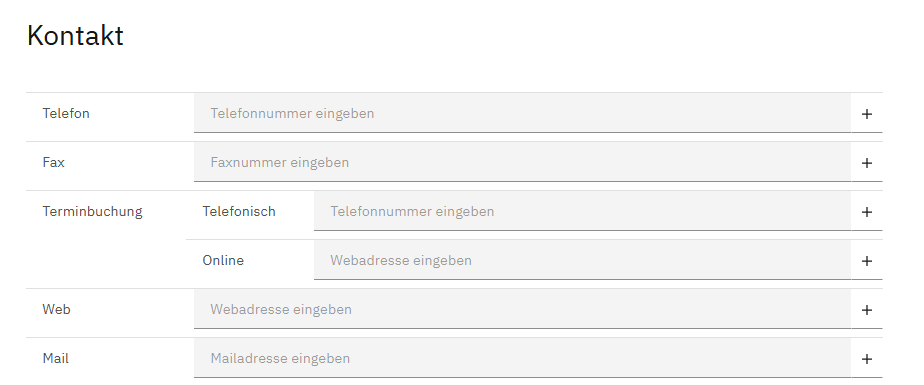Click the Online sub-label under Terminbuchung
Image resolution: width=924 pixels, height=385 pixels.
[223, 260]
